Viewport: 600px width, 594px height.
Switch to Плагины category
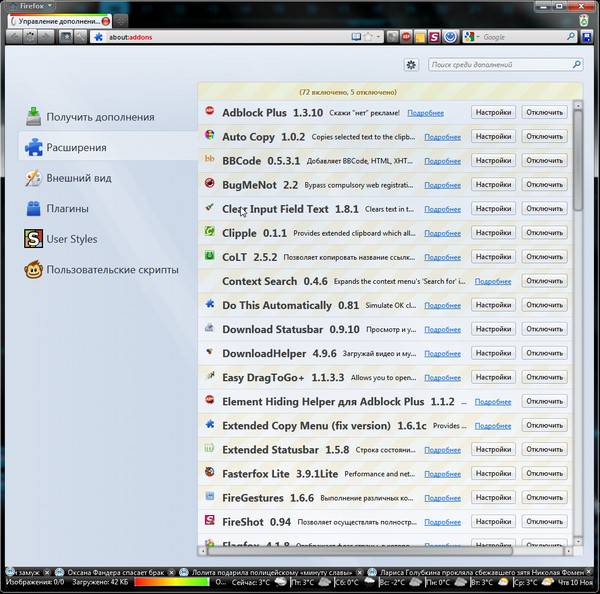pyautogui.click(x=108, y=209)
